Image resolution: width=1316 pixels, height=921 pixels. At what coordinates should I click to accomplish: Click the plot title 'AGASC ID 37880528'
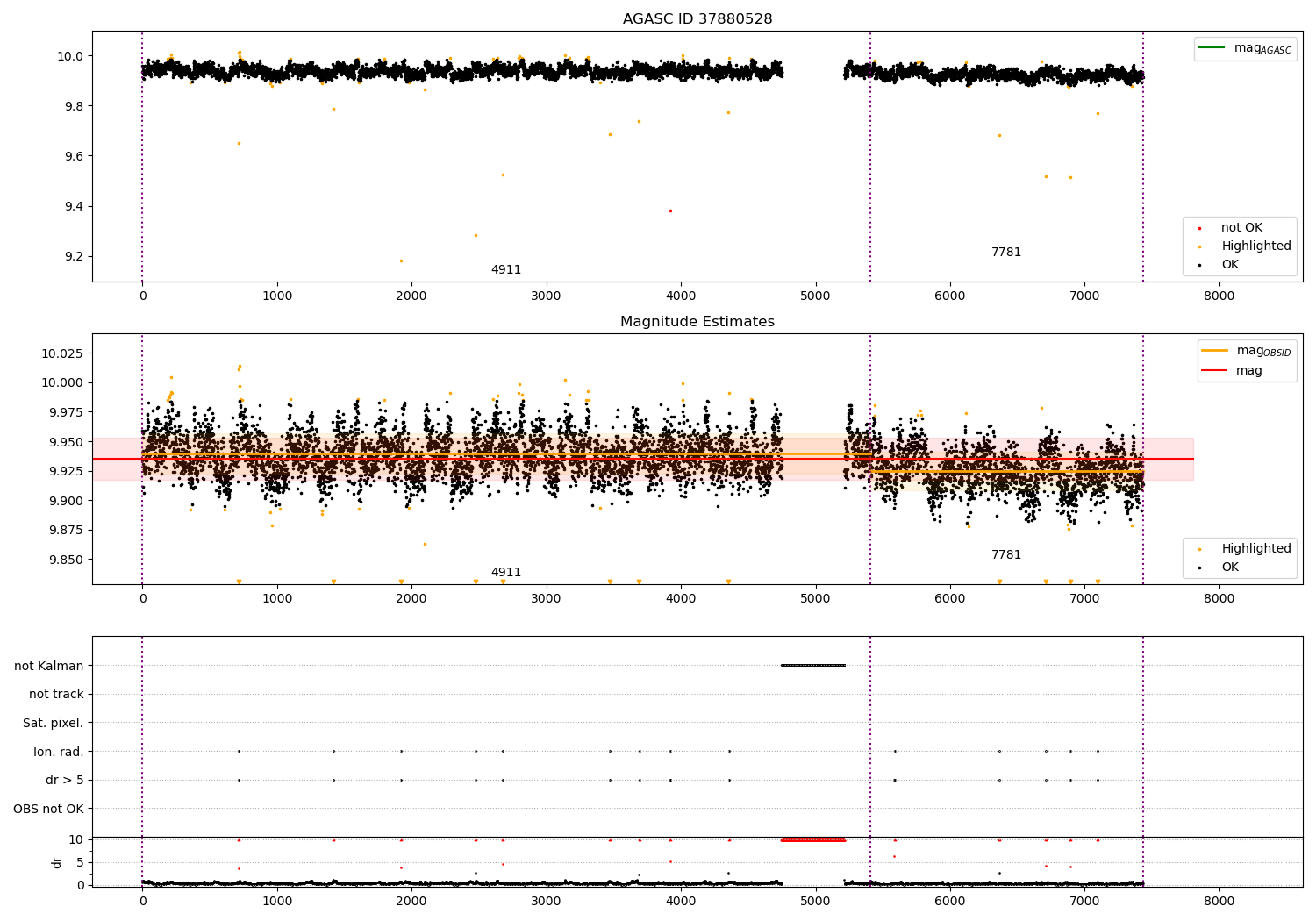click(697, 18)
